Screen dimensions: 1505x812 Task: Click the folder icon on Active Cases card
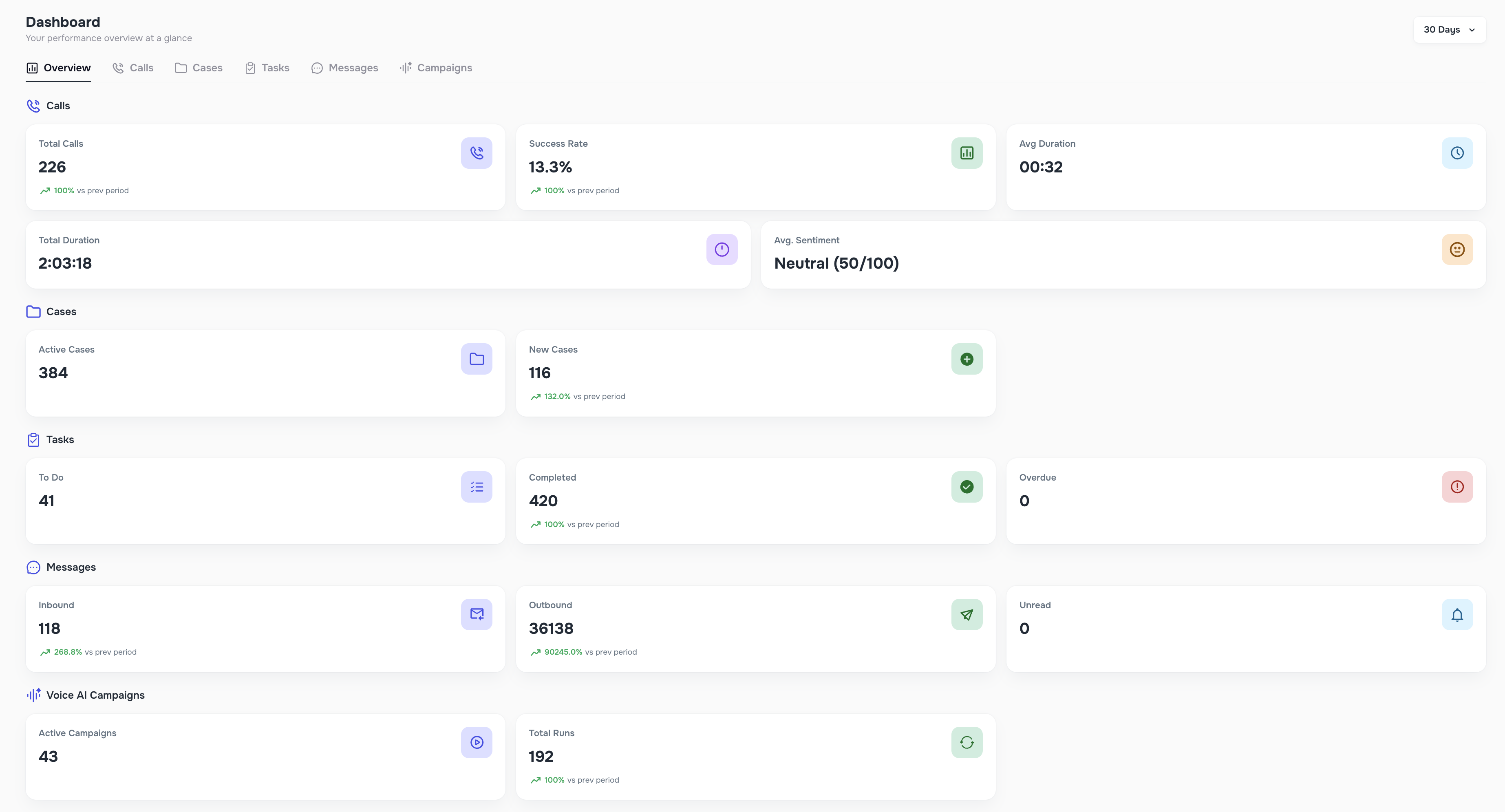477,359
